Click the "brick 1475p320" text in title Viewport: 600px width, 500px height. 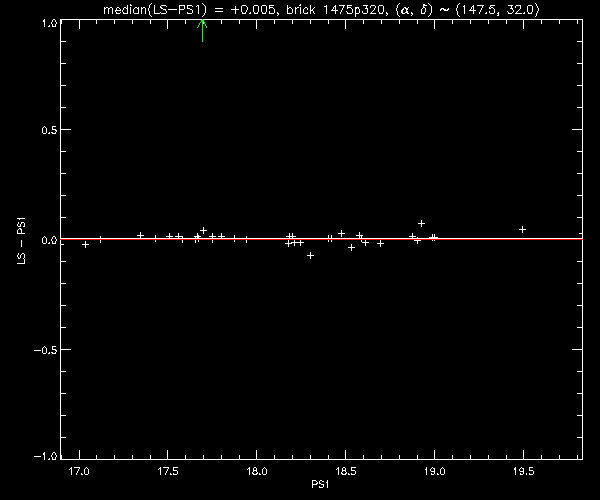[335, 10]
